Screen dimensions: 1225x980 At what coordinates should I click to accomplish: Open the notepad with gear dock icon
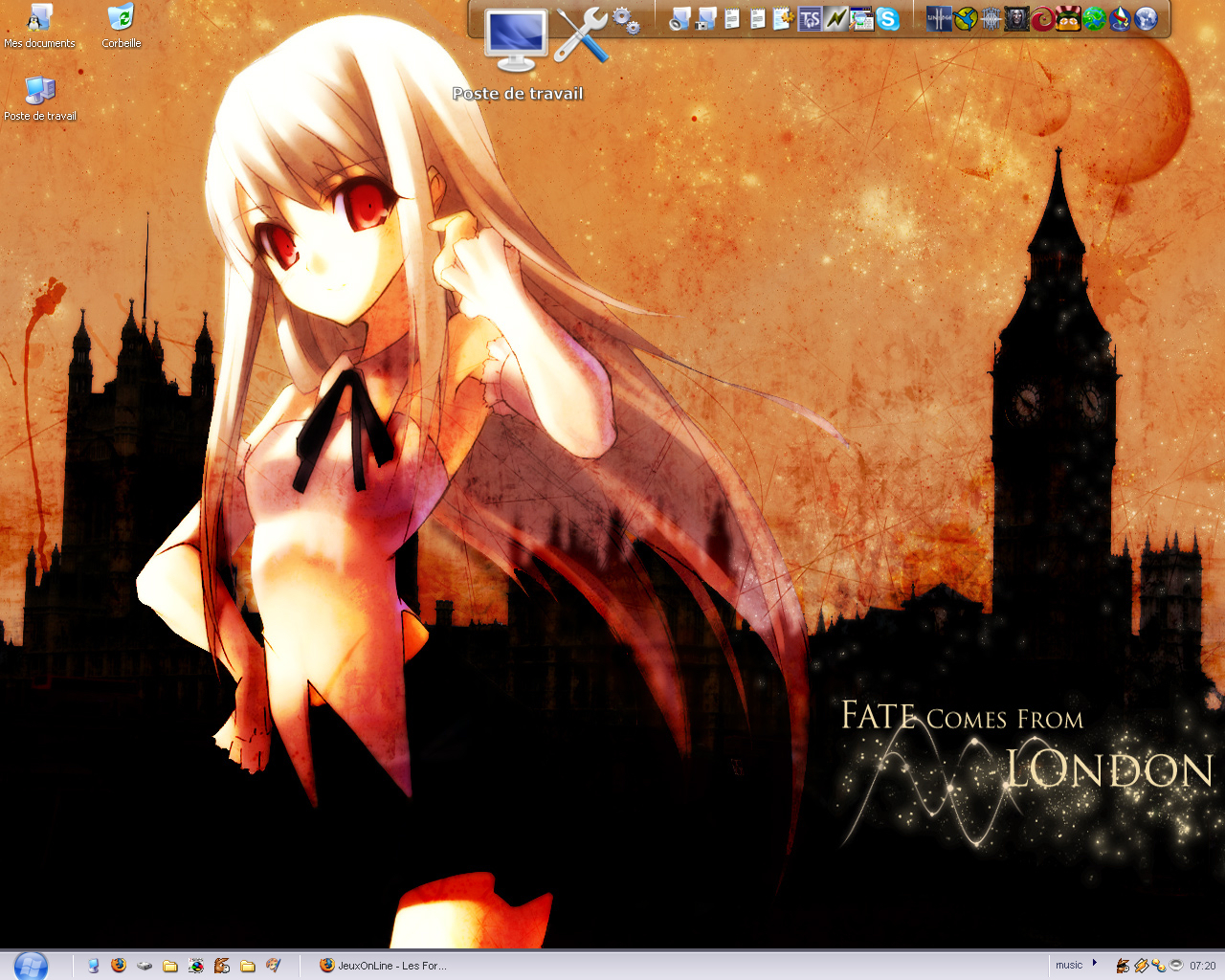tap(783, 19)
